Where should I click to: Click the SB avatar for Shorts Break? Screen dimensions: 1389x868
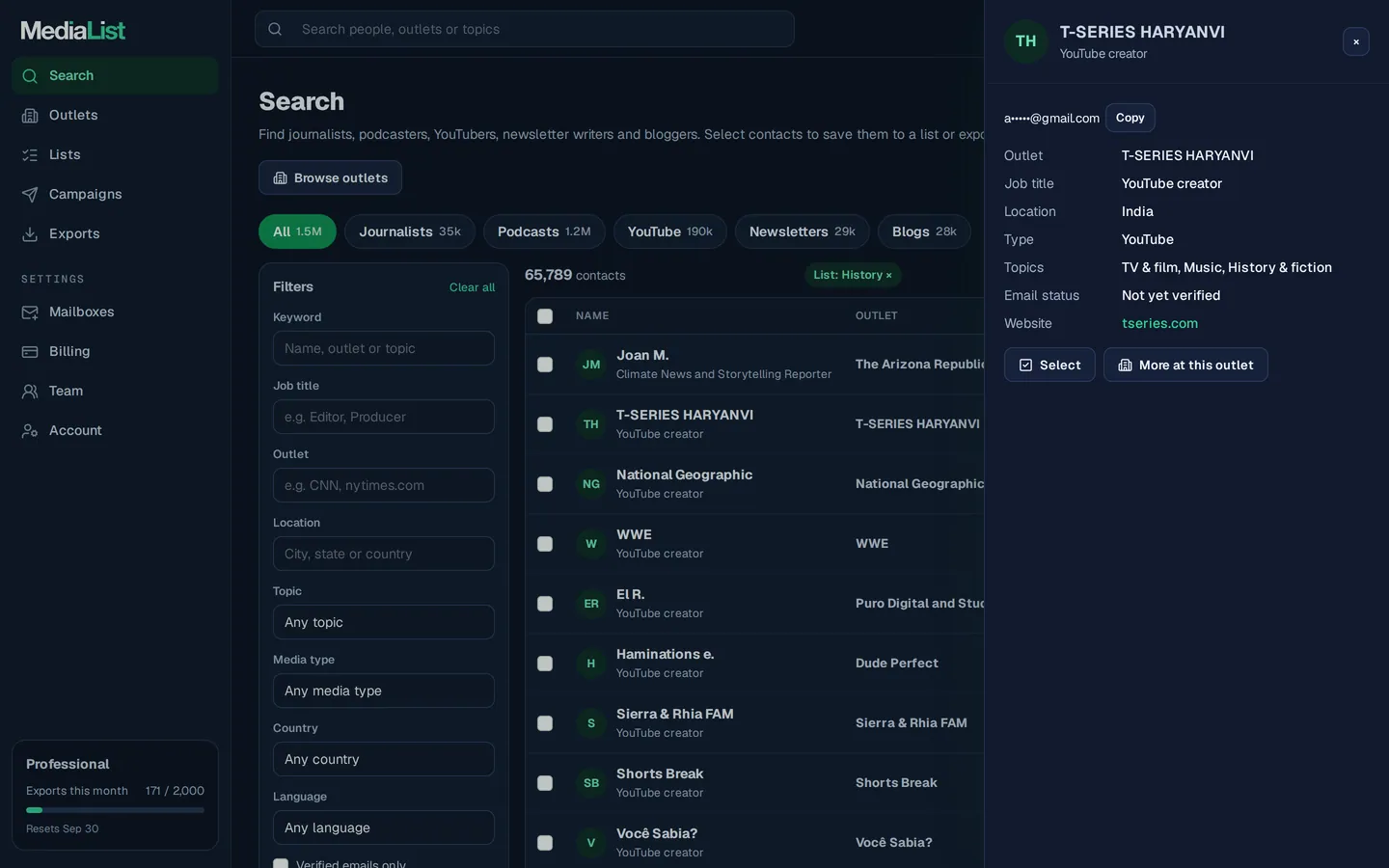click(591, 783)
